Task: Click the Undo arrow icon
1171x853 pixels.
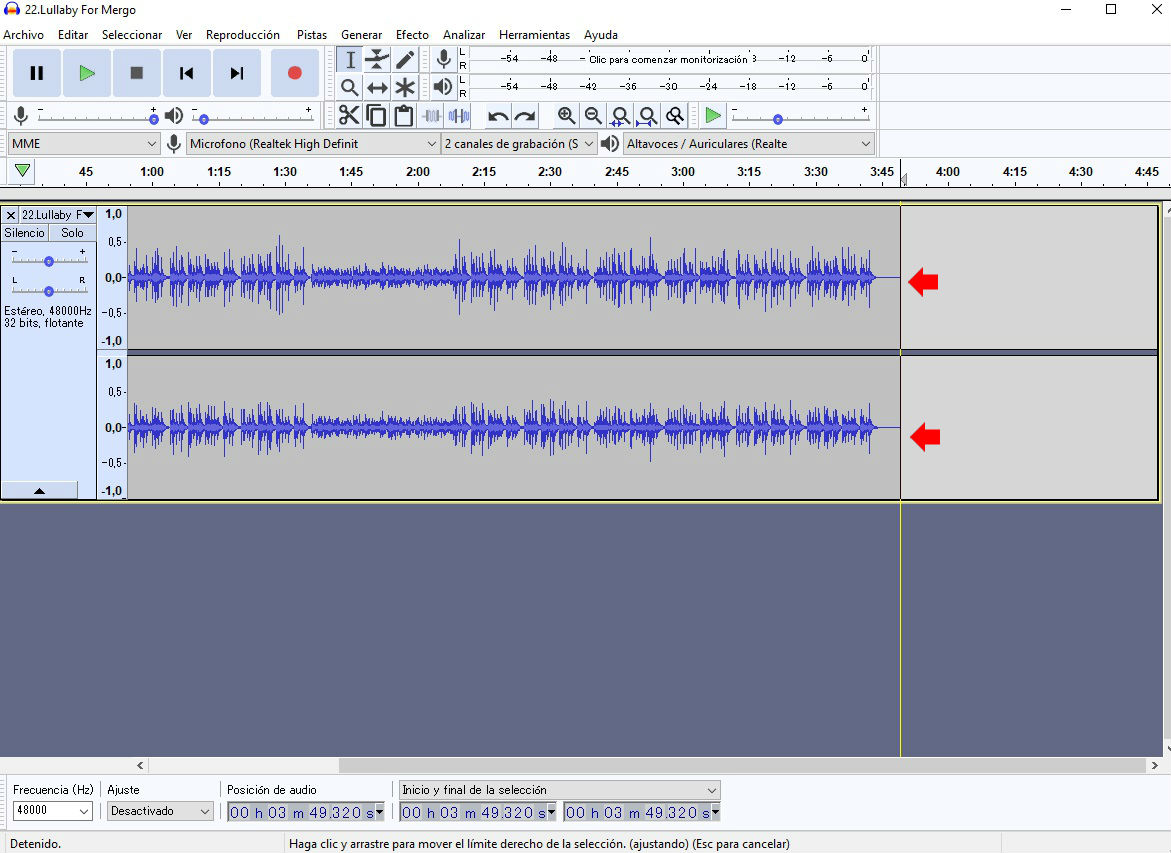Action: tap(498, 116)
